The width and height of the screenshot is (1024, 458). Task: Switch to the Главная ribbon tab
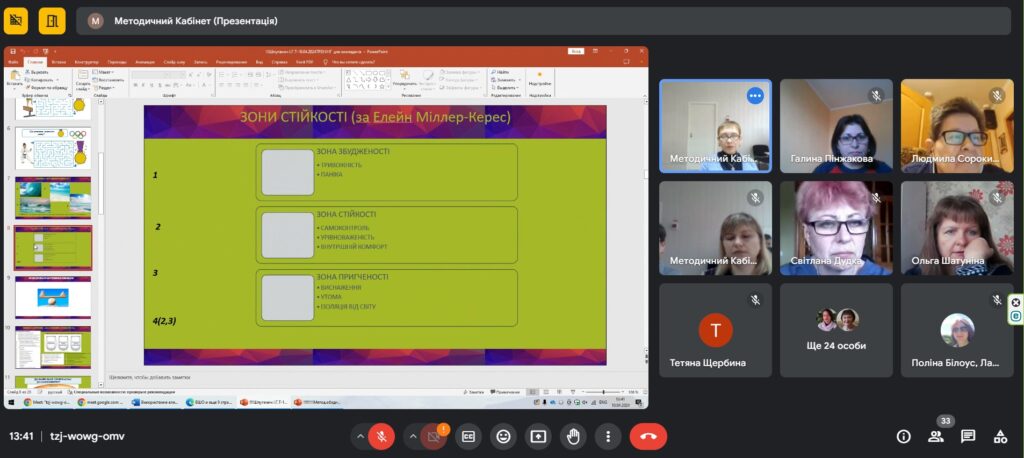[x=35, y=62]
